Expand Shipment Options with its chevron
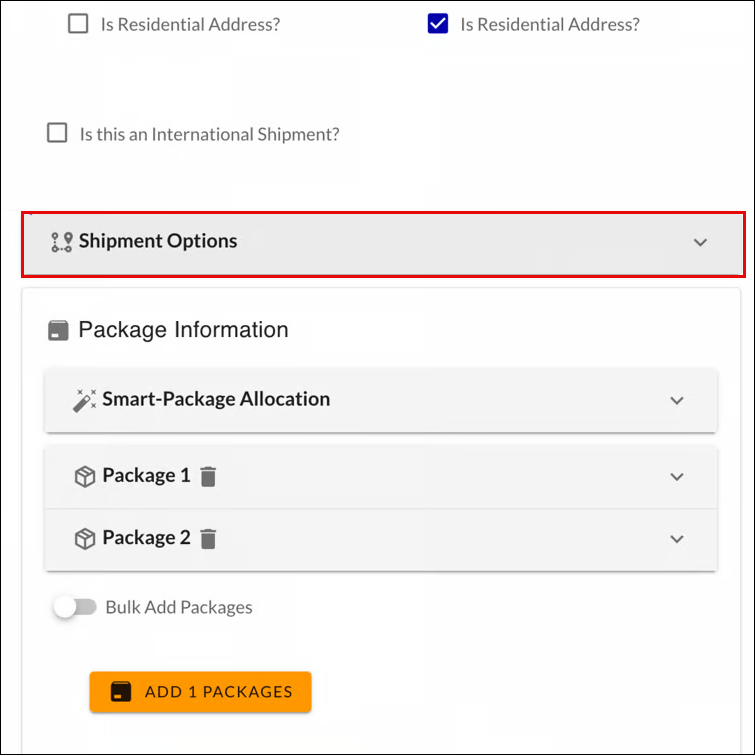Image resolution: width=755 pixels, height=755 pixels. [700, 242]
